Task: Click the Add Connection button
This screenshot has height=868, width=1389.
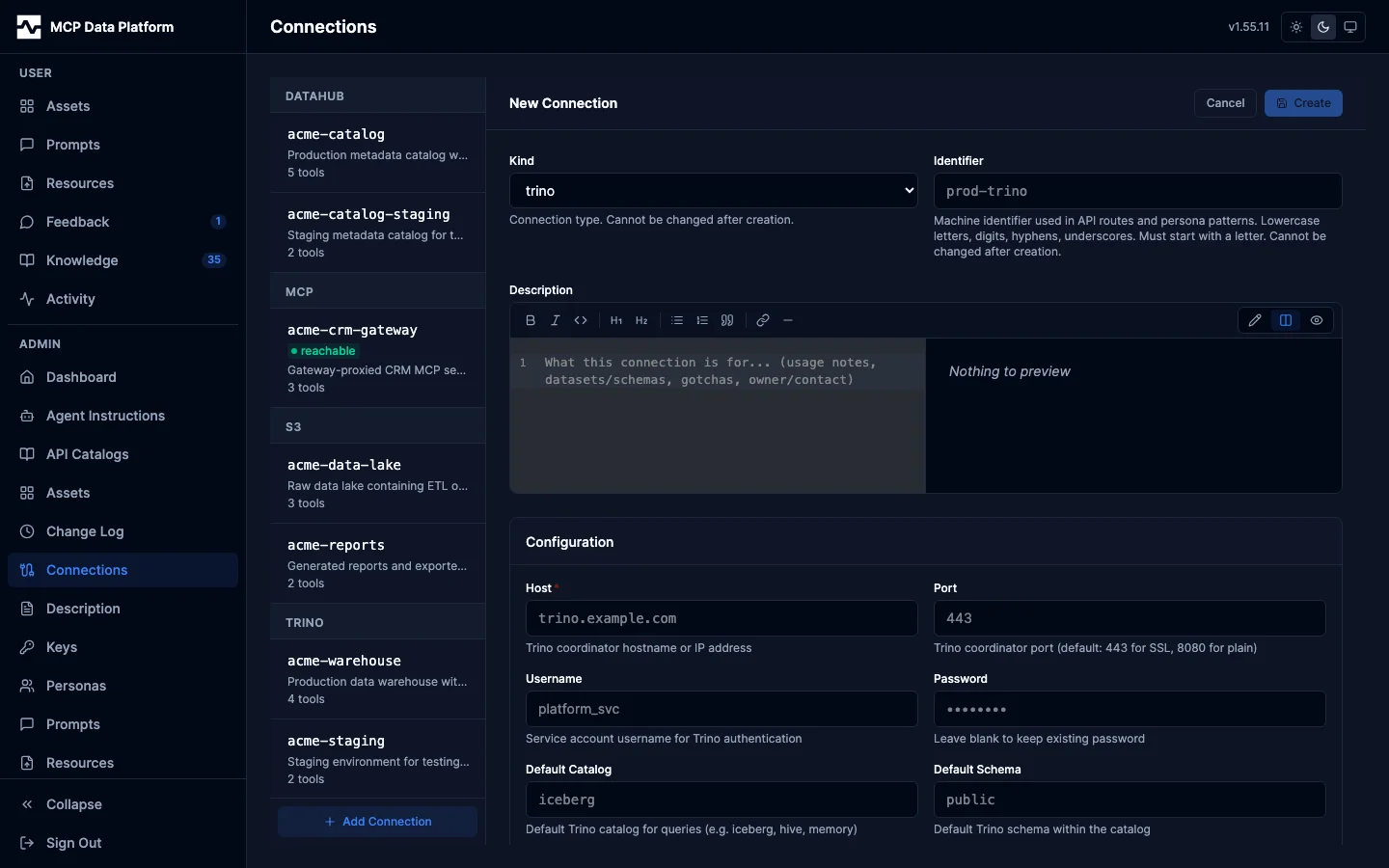Action: tap(378, 822)
